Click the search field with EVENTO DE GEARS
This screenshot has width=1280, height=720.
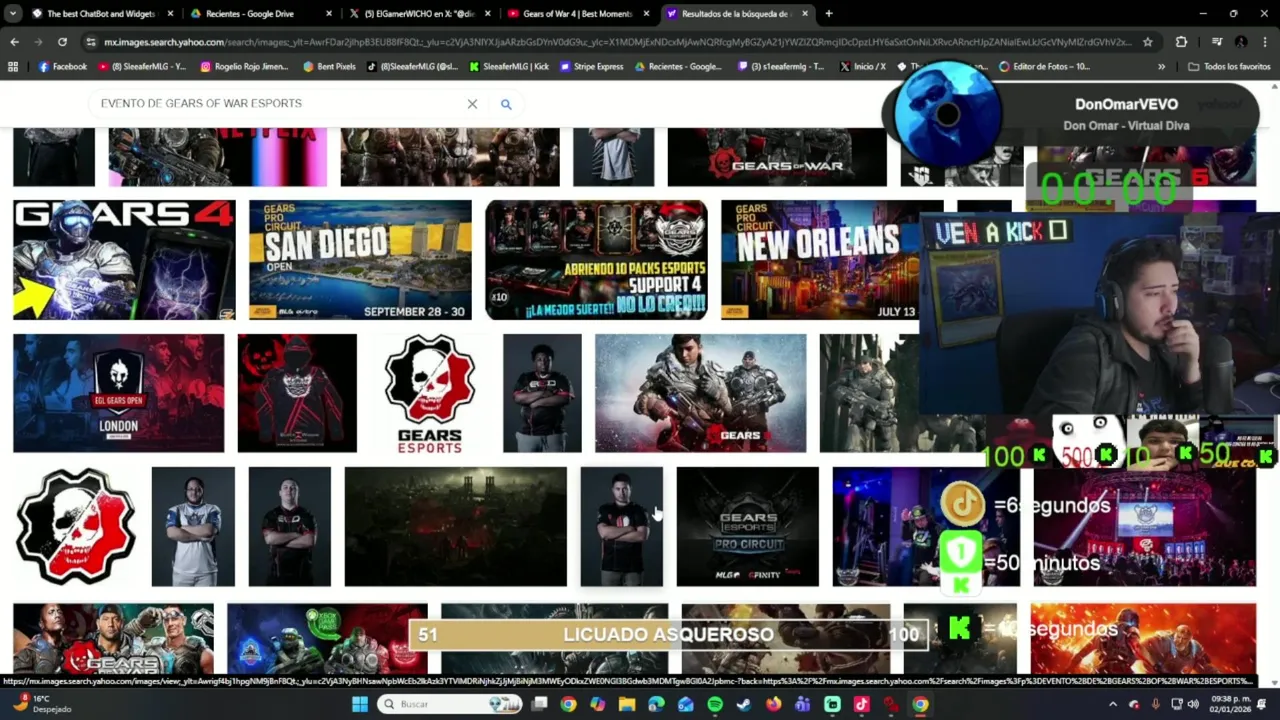[280, 104]
